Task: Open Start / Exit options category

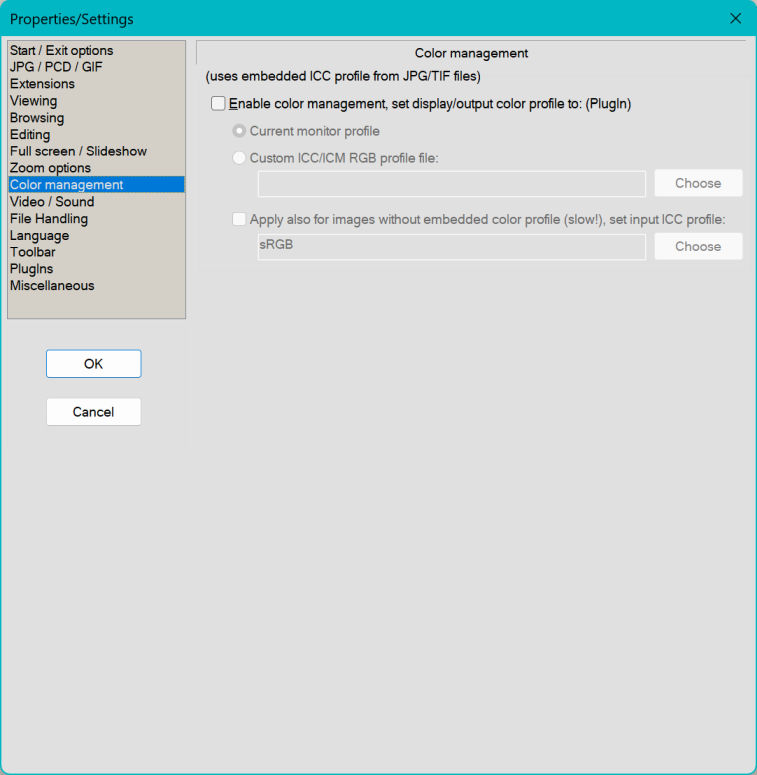Action: pyautogui.click(x=61, y=50)
